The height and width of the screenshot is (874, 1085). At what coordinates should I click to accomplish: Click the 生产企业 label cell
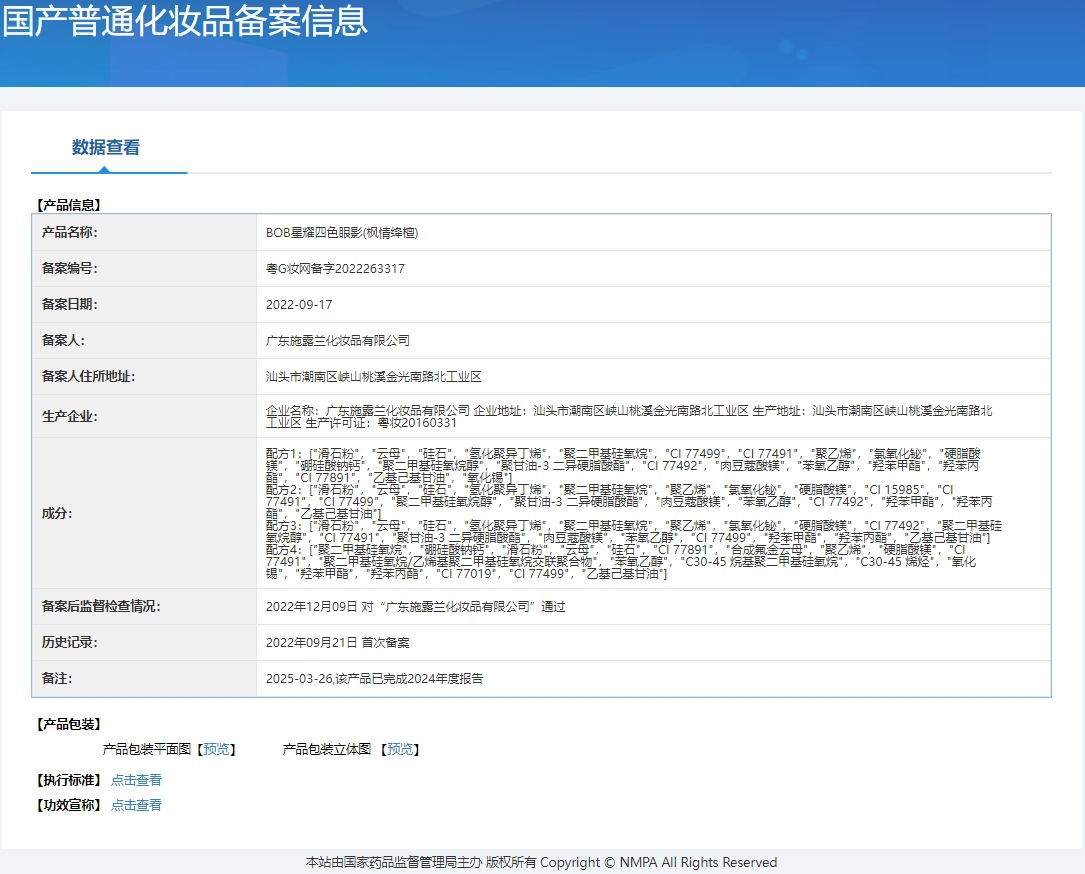coord(144,416)
